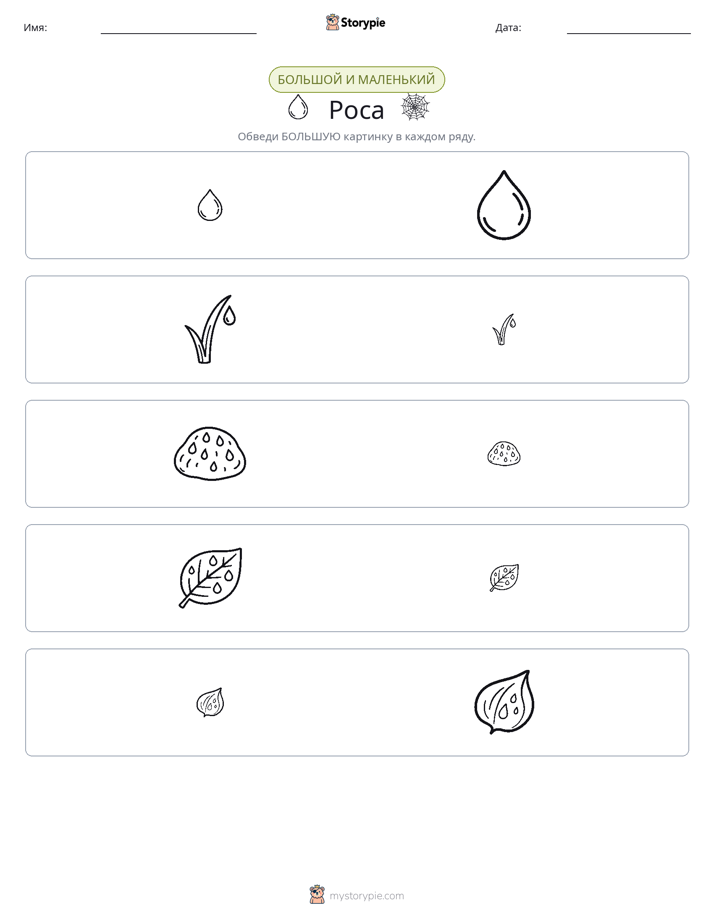Screen dimensions: 714x924
Task: Click the Дата date line
Action: (x=629, y=32)
